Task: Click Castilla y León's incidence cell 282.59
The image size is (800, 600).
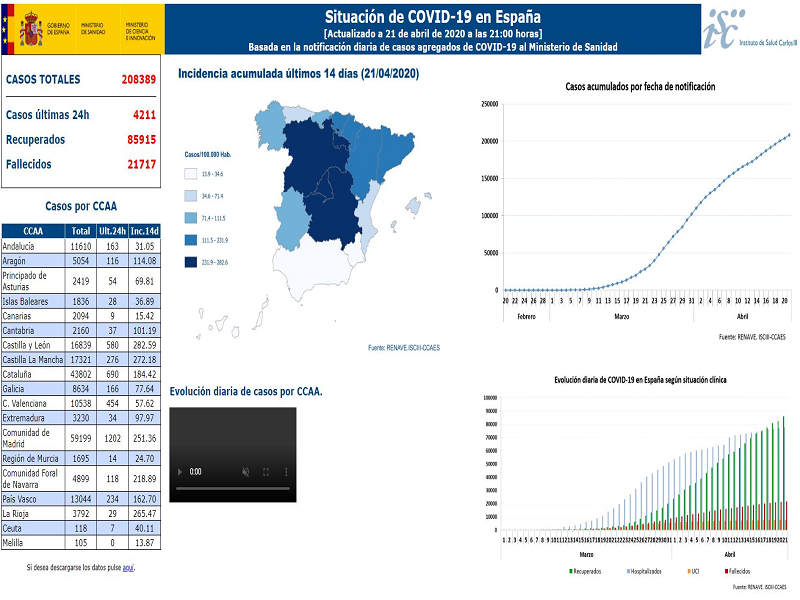Action: click(144, 345)
